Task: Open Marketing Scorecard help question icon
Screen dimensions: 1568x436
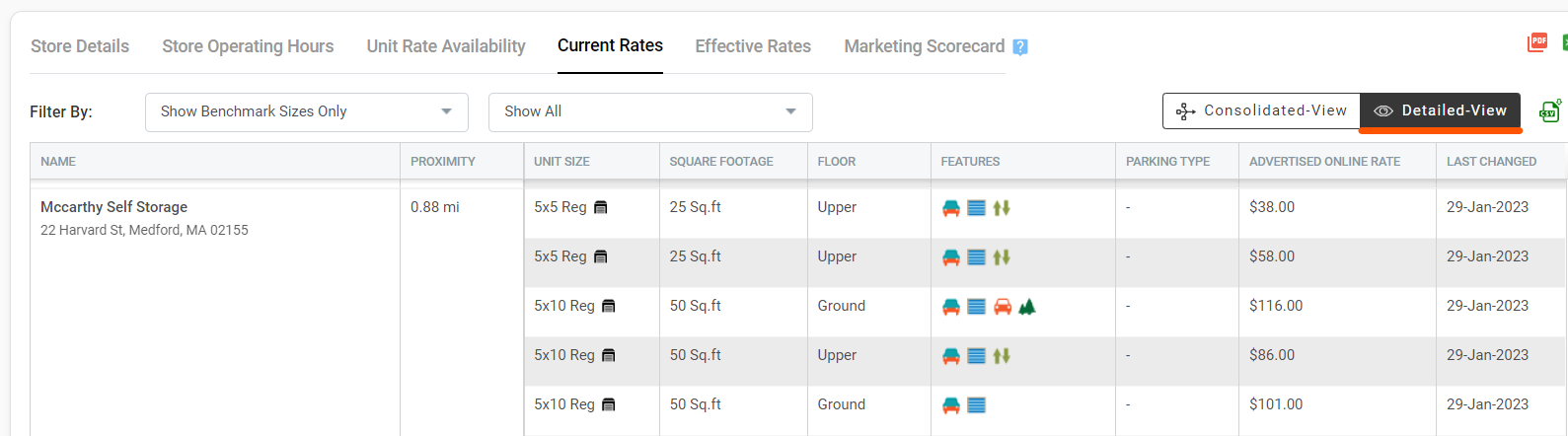Action: [x=1020, y=47]
